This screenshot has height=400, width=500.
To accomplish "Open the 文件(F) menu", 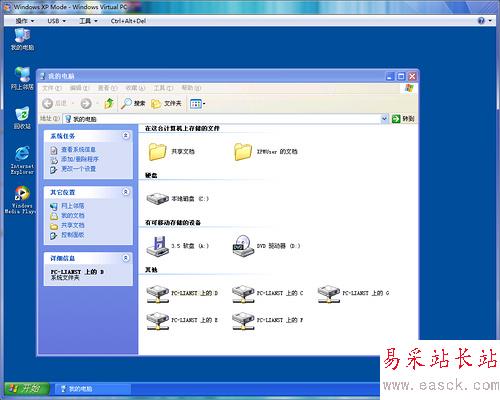I will coord(52,88).
